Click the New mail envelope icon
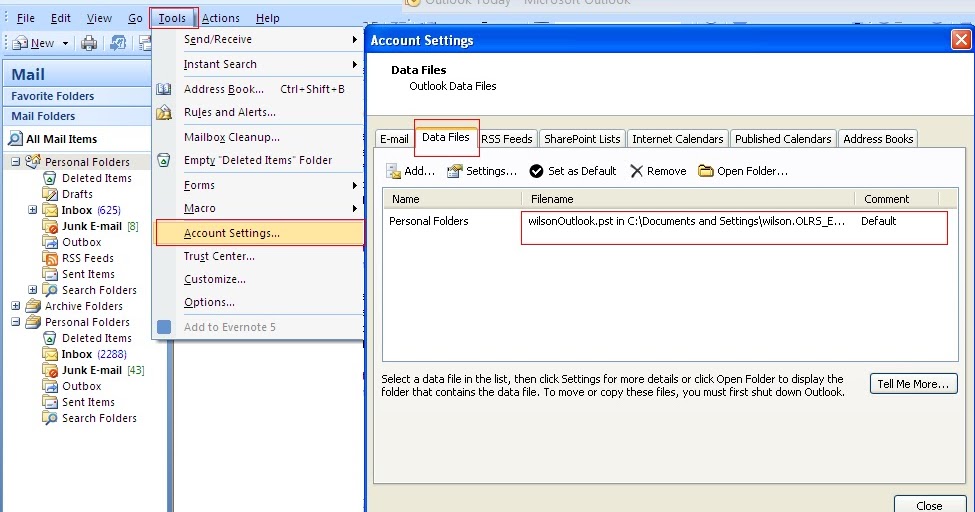The height and width of the screenshot is (512, 975). click(20, 43)
